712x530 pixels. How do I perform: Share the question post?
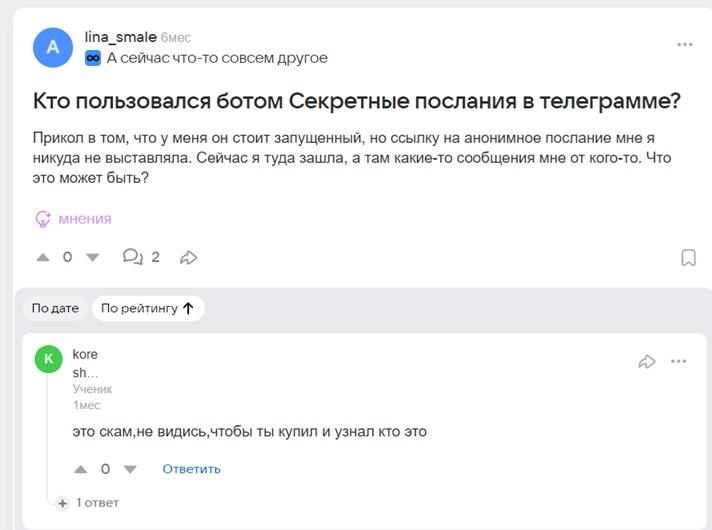point(188,257)
